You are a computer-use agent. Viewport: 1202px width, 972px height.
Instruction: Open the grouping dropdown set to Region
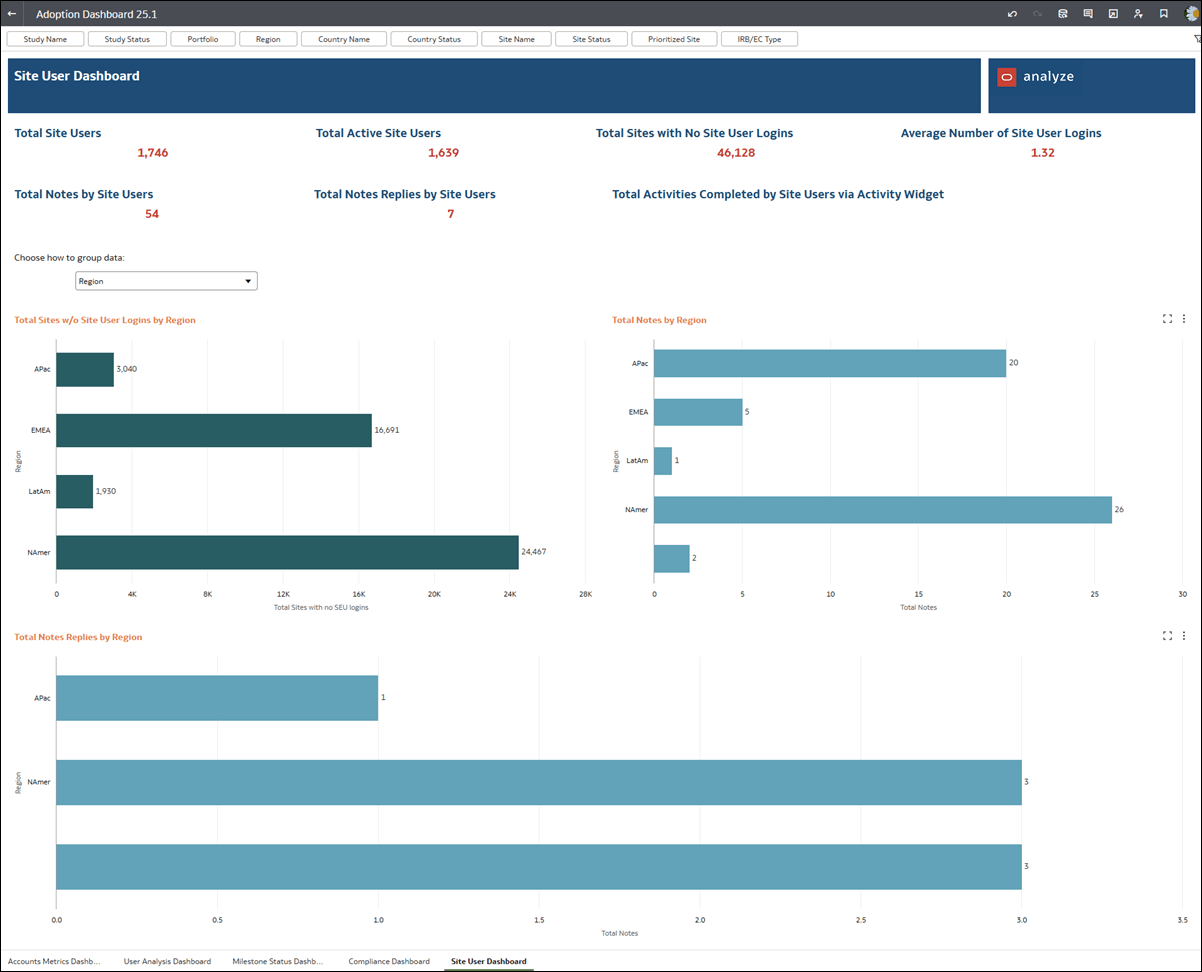point(166,281)
